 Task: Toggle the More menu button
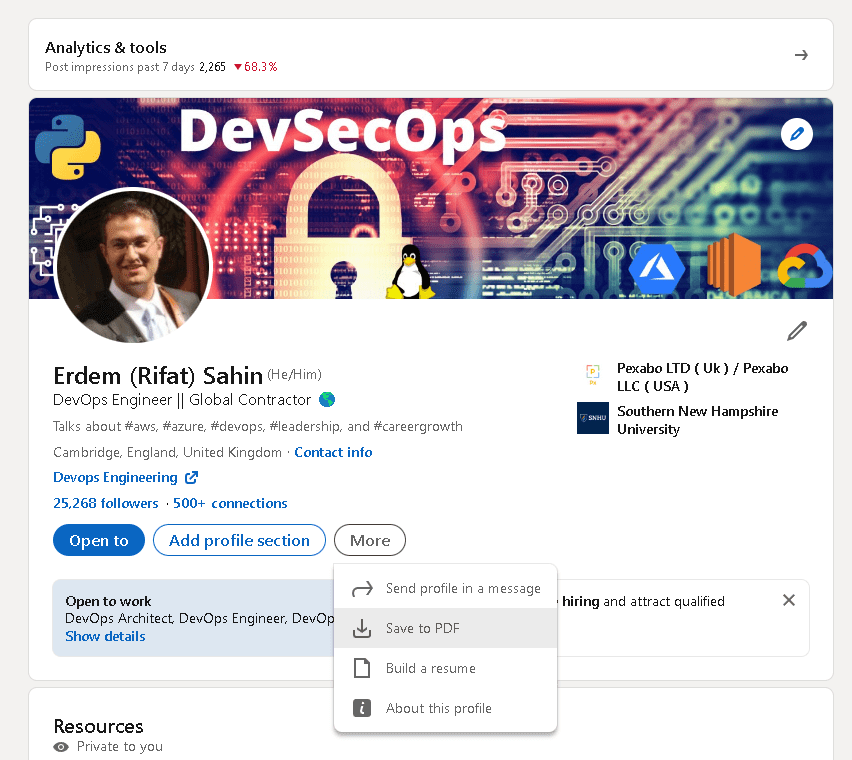point(369,540)
